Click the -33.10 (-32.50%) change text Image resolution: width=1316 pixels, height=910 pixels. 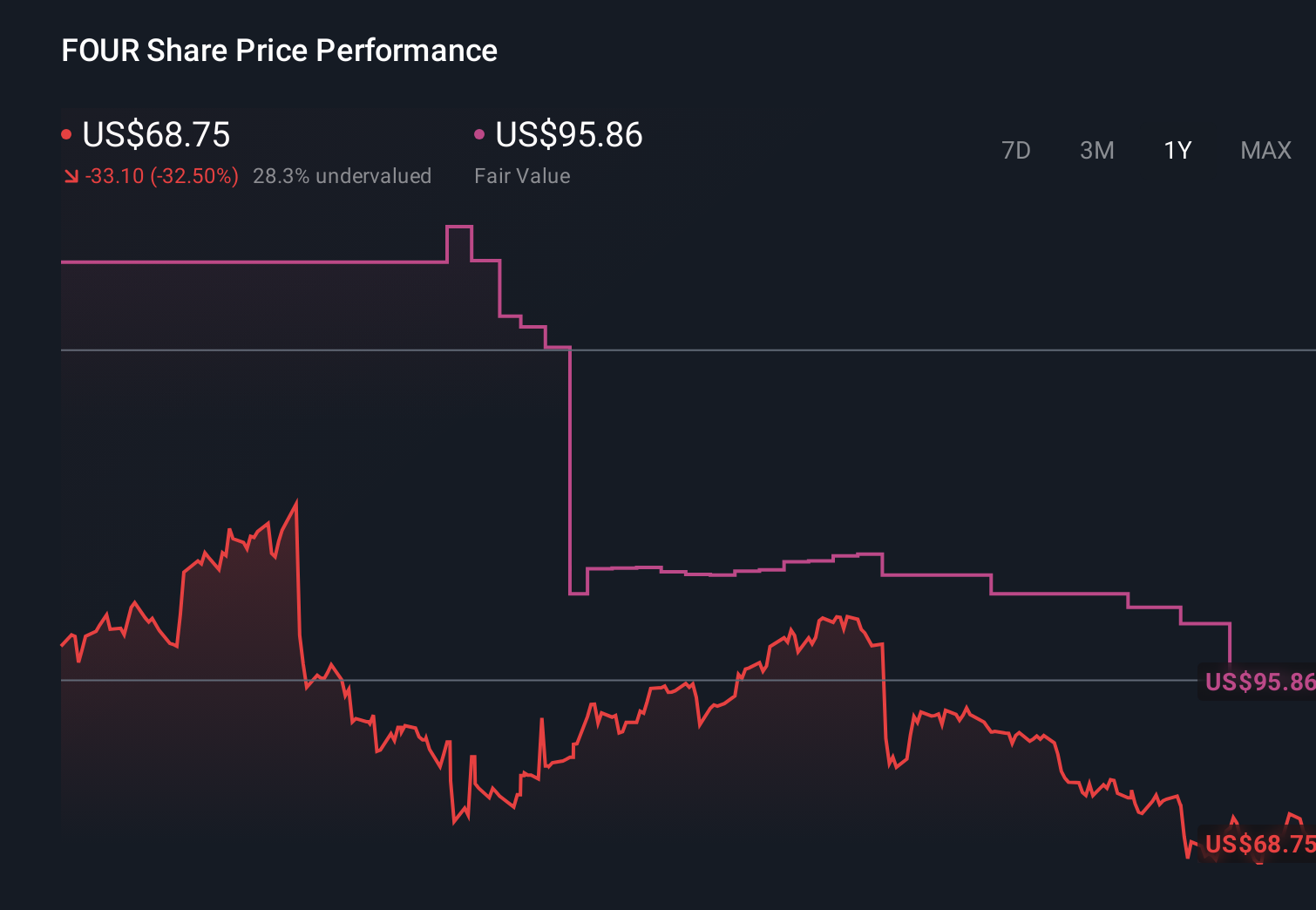162,176
